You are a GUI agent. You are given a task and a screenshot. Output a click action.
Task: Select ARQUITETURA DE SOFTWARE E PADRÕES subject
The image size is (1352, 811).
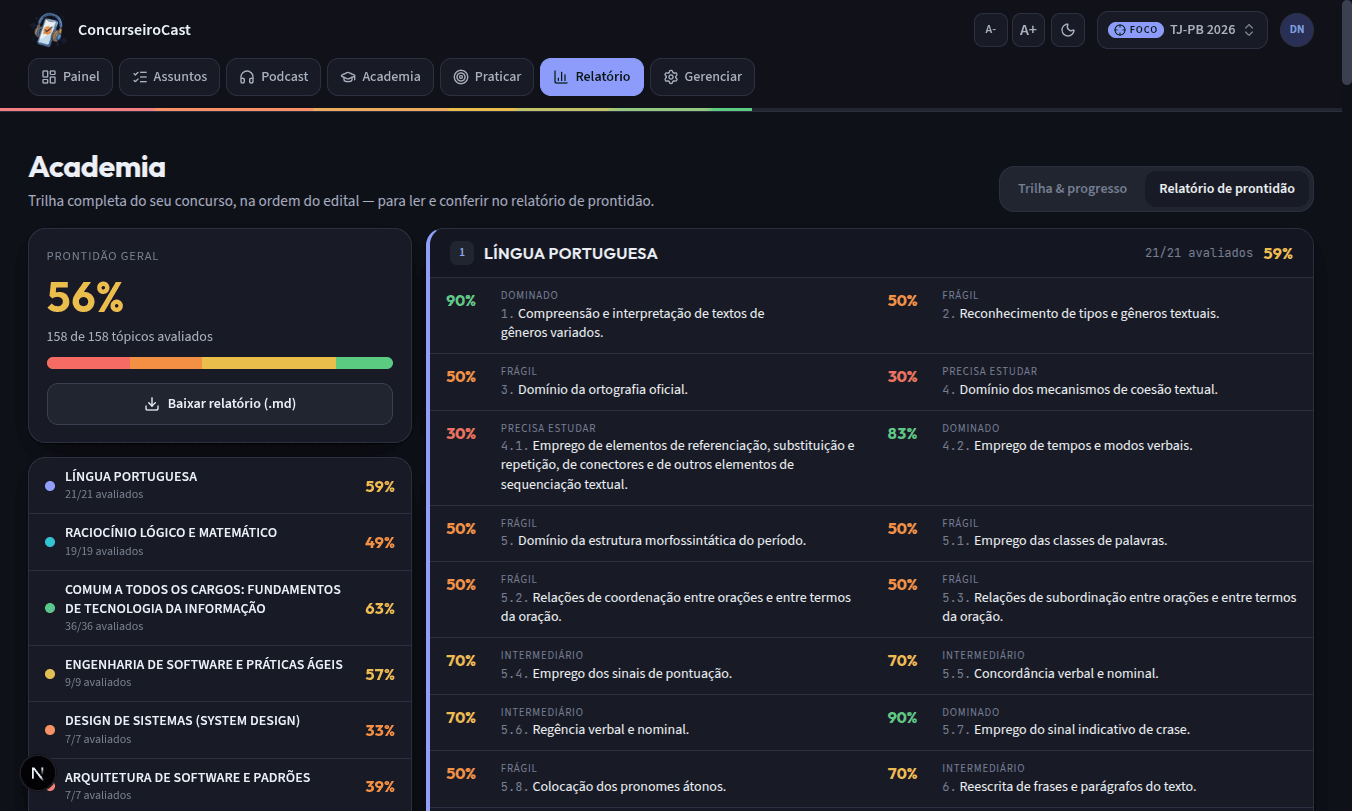[x=220, y=786]
